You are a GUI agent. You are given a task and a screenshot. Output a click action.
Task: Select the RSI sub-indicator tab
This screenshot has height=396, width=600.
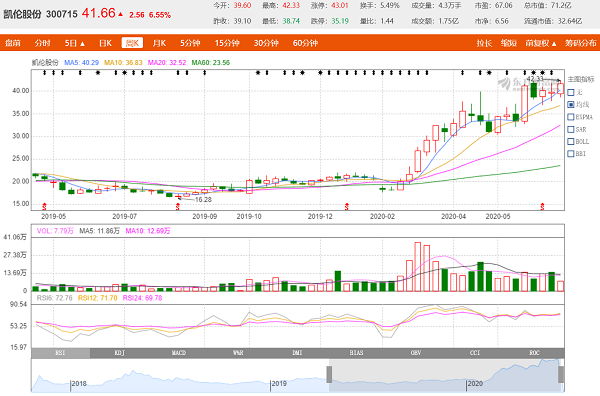[60, 353]
